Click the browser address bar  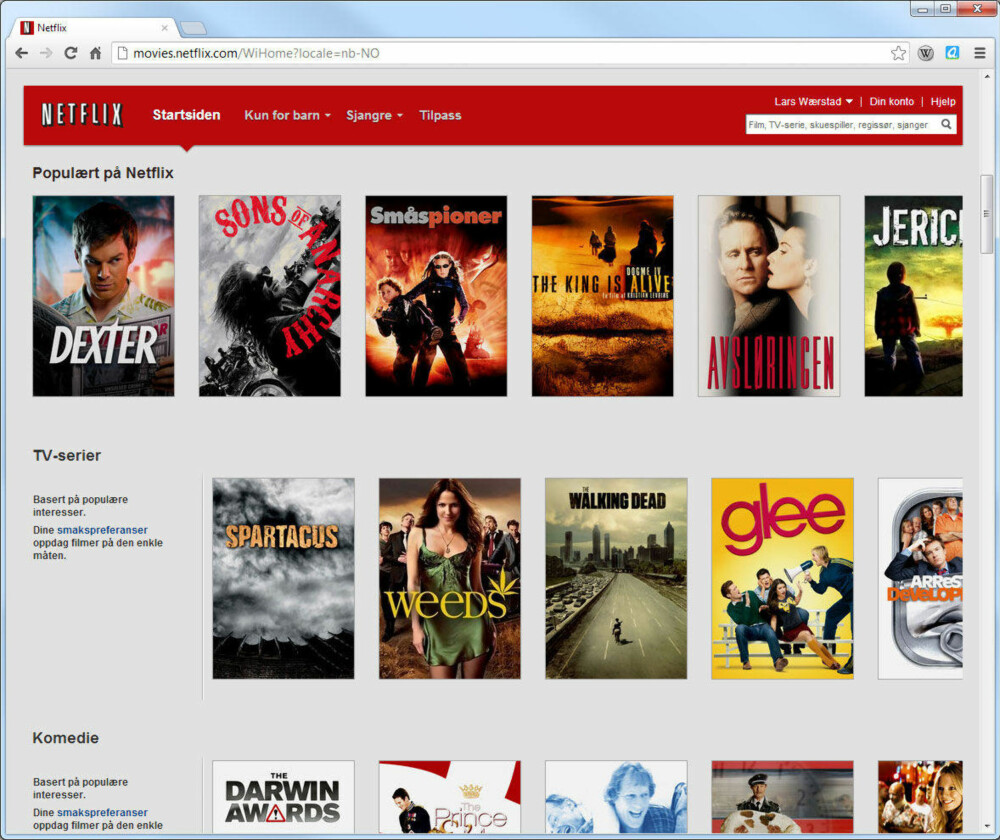click(x=508, y=54)
